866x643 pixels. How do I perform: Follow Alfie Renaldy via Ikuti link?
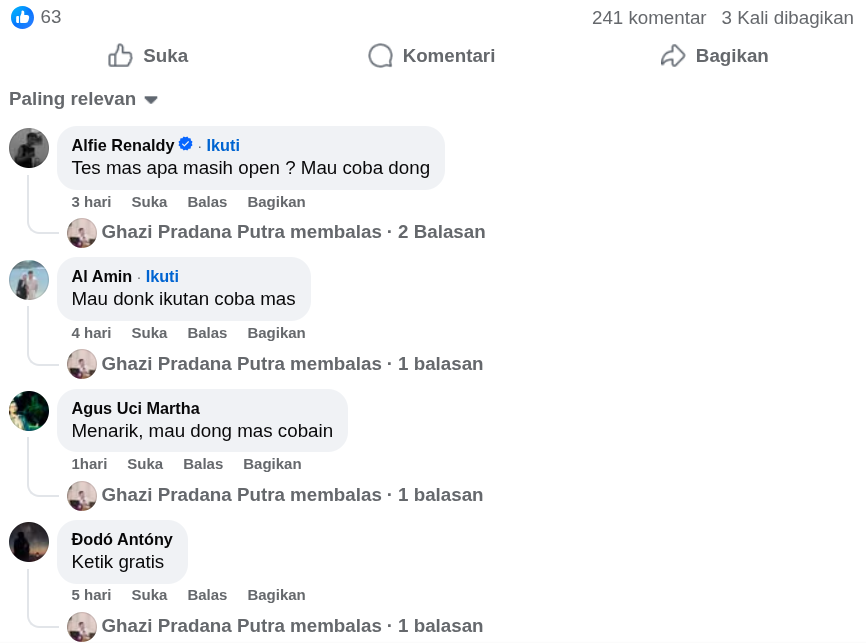click(223, 145)
